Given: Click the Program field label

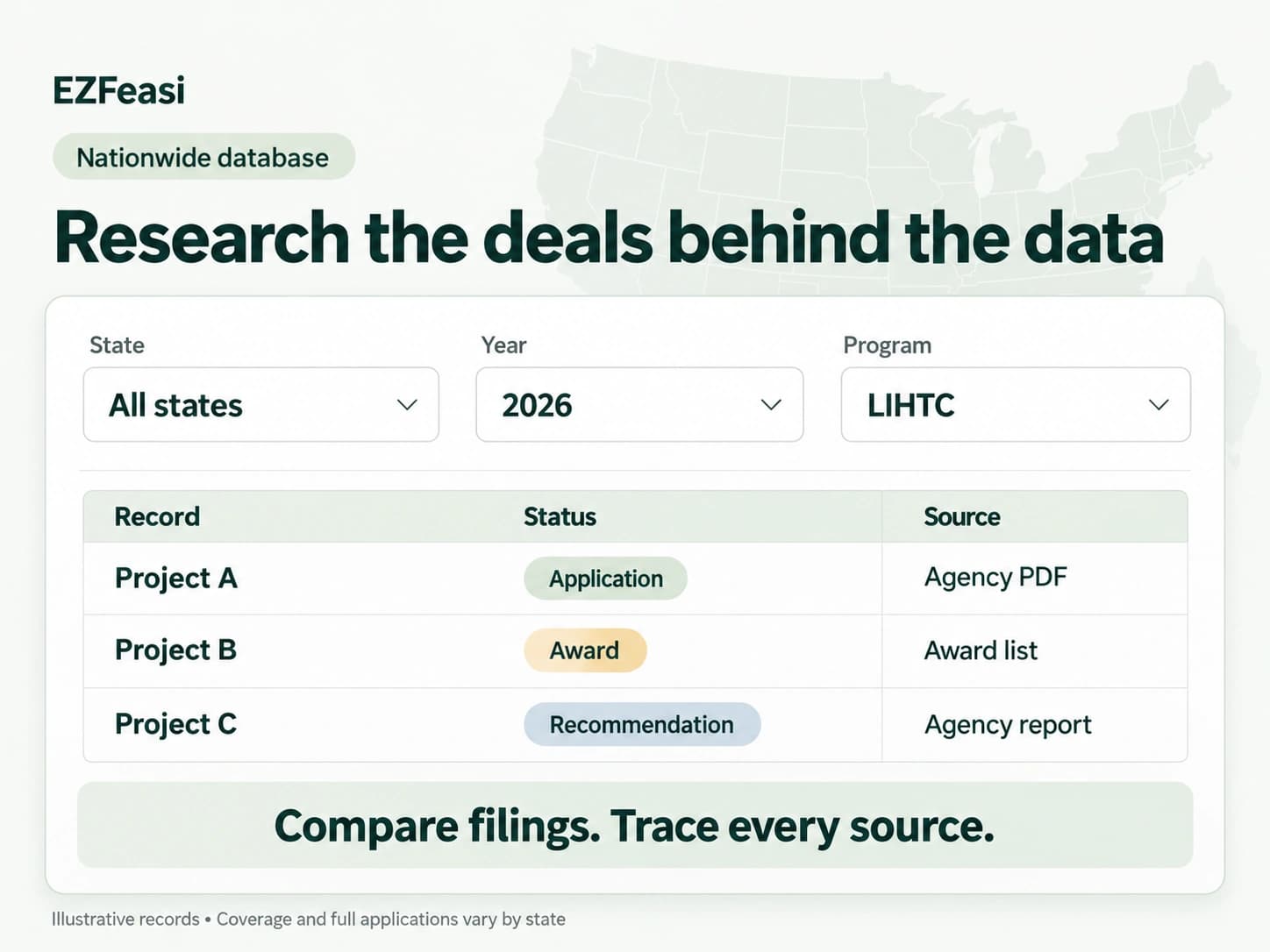Looking at the screenshot, I should point(887,345).
